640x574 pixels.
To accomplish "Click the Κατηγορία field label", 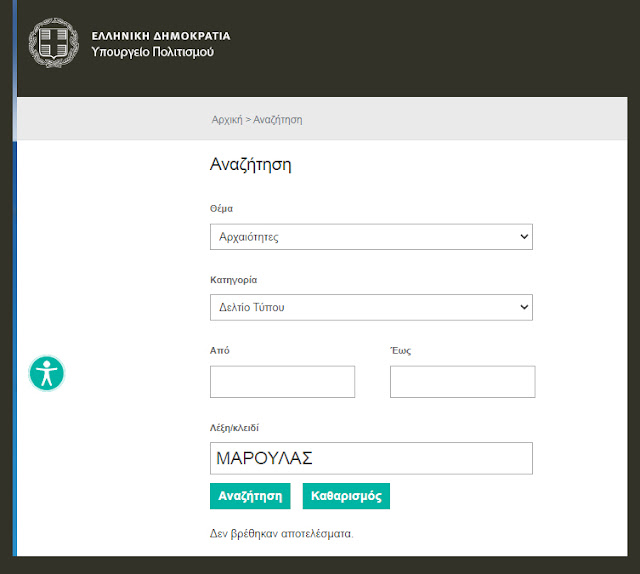I will click(234, 280).
